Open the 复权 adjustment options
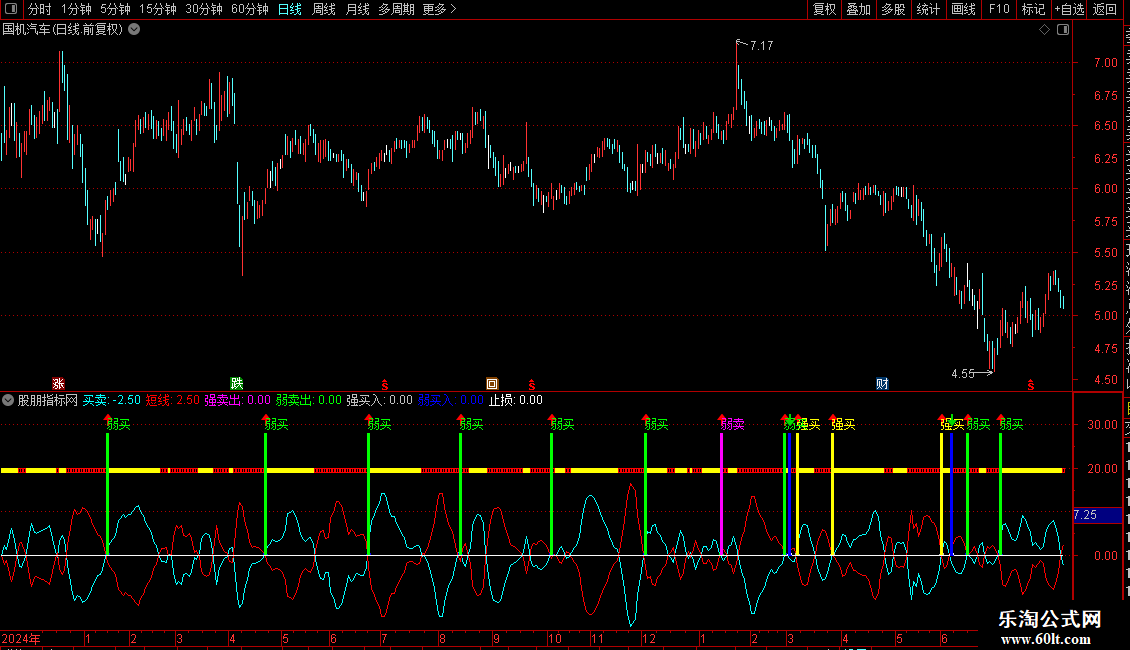Screen dimensions: 1130x650 click(824, 9)
